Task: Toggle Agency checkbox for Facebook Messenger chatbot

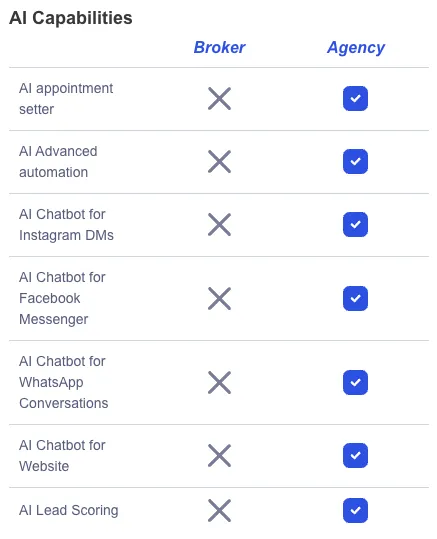Action: (355, 298)
